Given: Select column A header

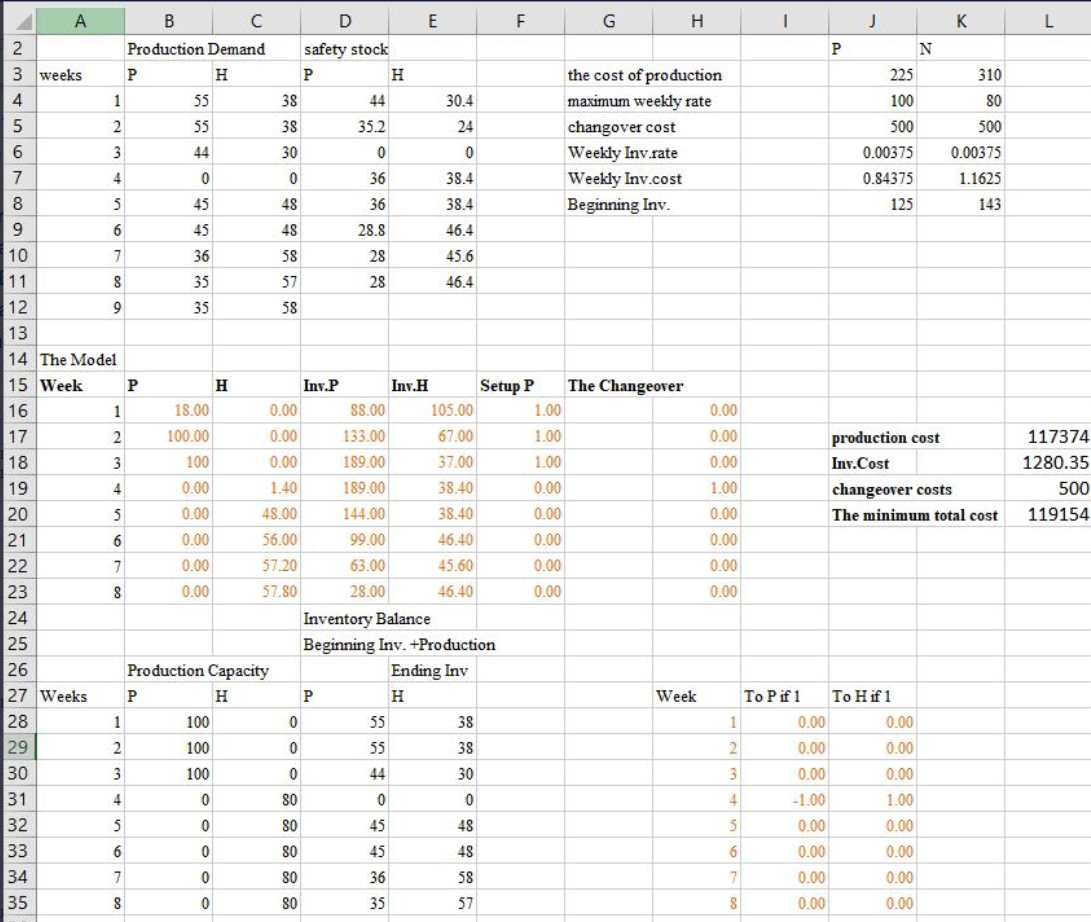Looking at the screenshot, I should (x=80, y=21).
